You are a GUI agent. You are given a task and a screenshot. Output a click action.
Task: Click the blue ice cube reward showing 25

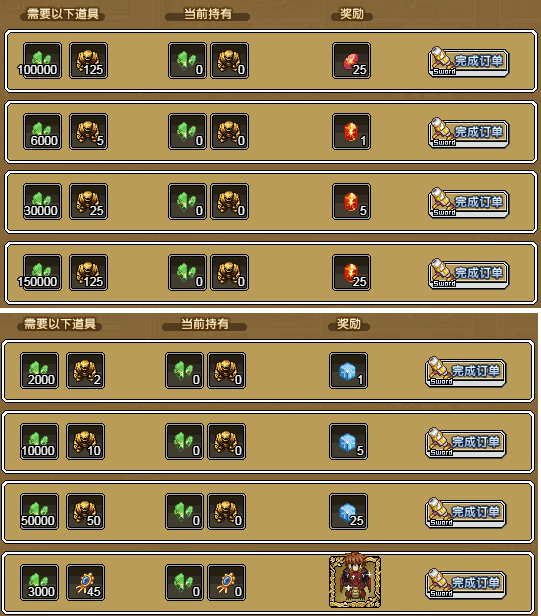tap(348, 512)
